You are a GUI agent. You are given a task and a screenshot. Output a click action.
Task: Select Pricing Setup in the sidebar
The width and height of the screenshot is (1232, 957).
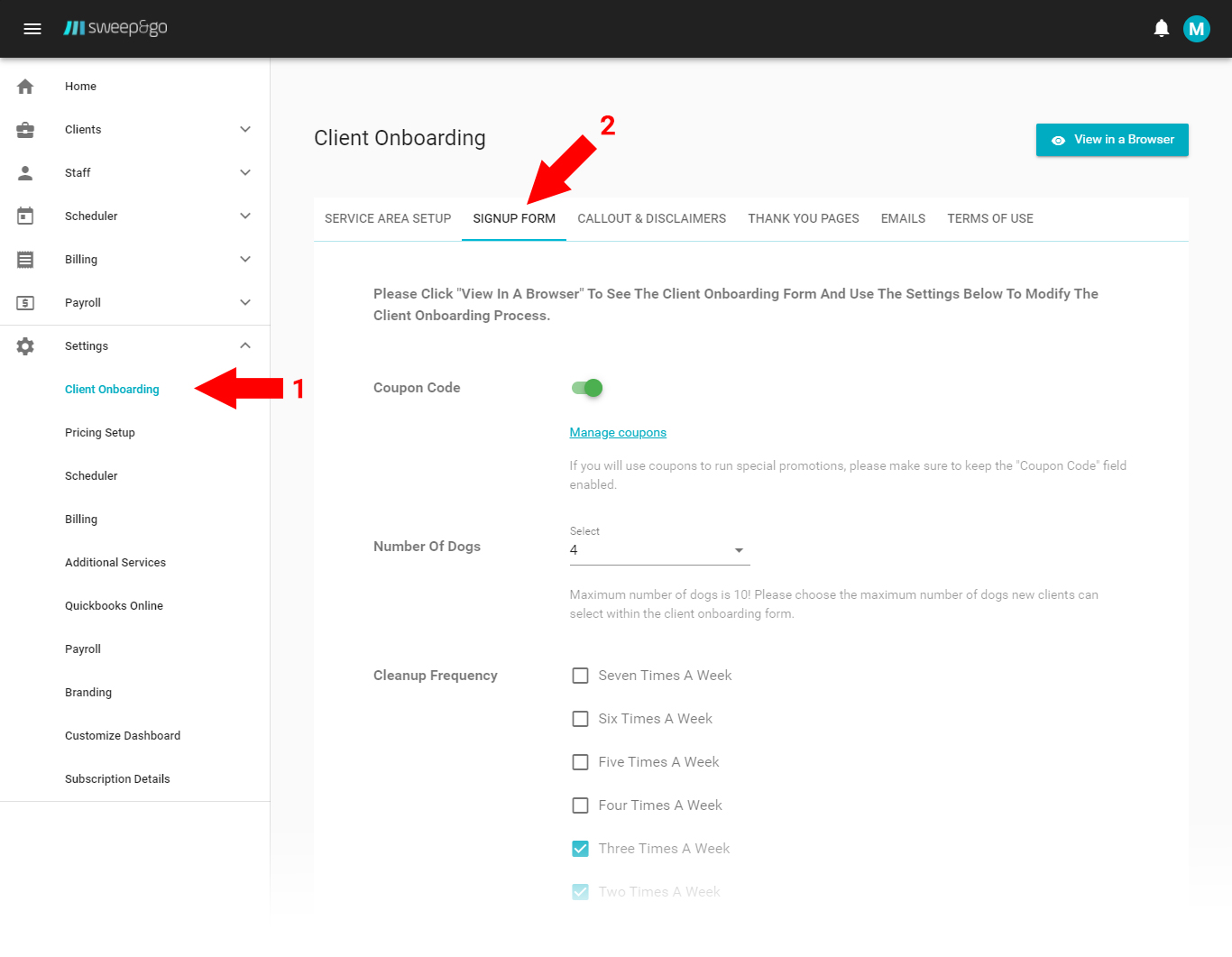pyautogui.click(x=99, y=432)
